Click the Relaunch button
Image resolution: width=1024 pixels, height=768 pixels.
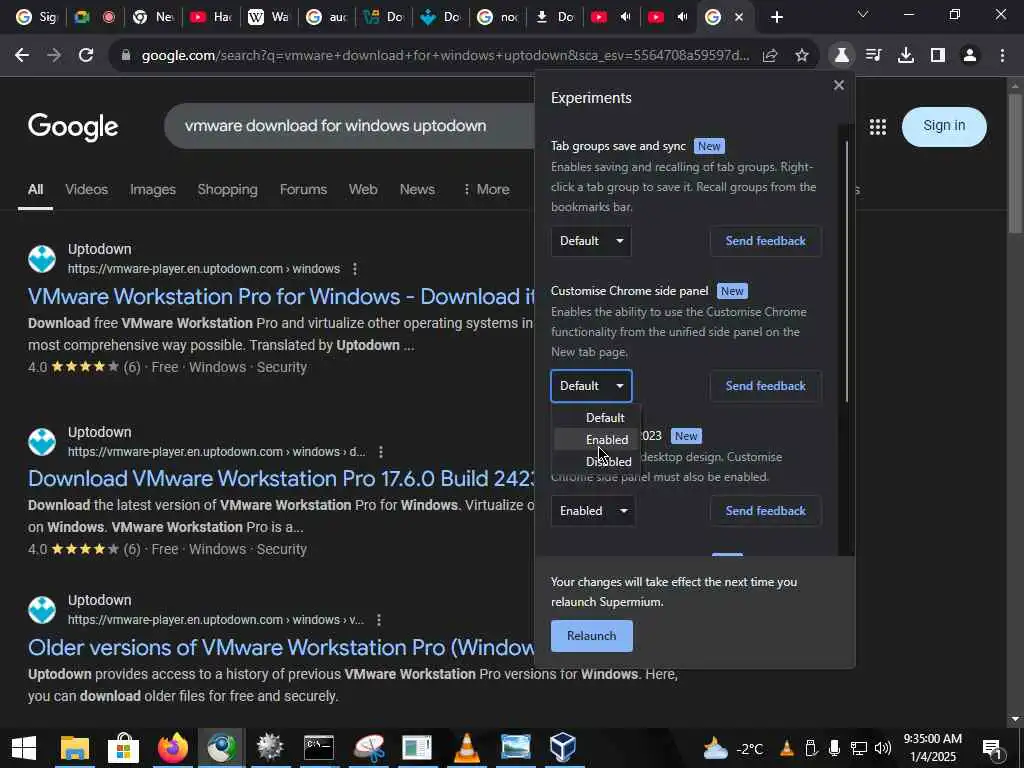[x=592, y=636]
